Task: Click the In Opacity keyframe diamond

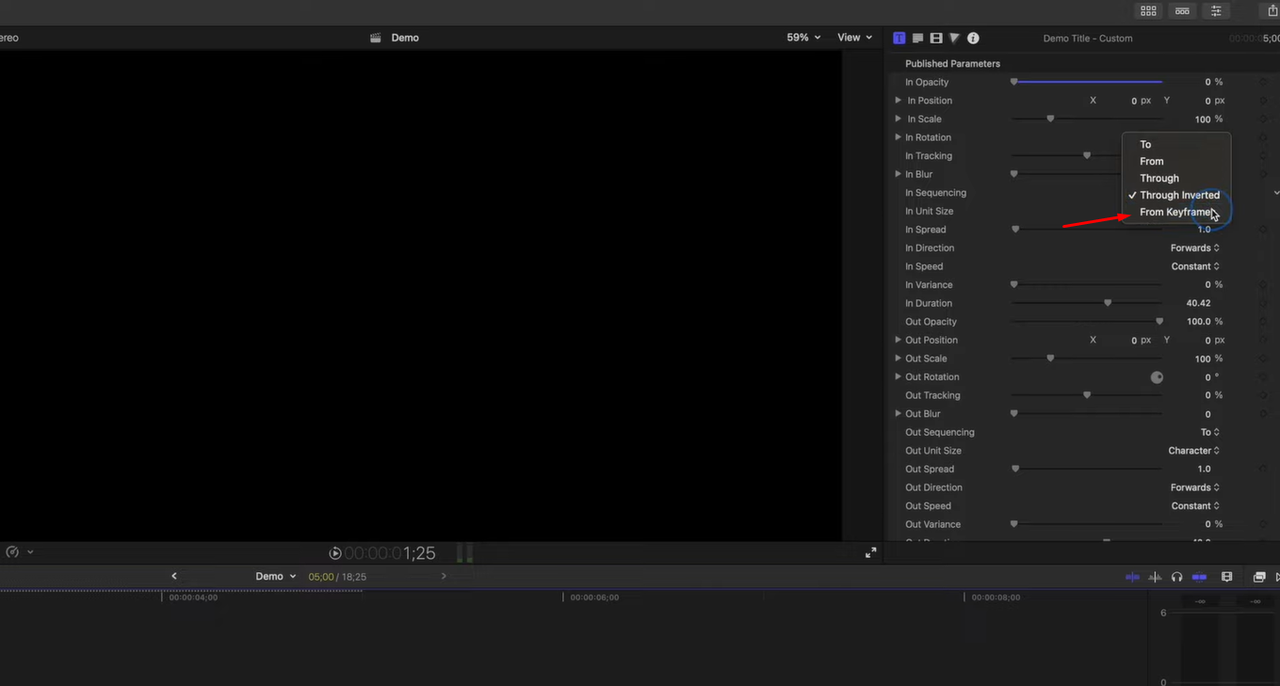Action: coord(1264,82)
